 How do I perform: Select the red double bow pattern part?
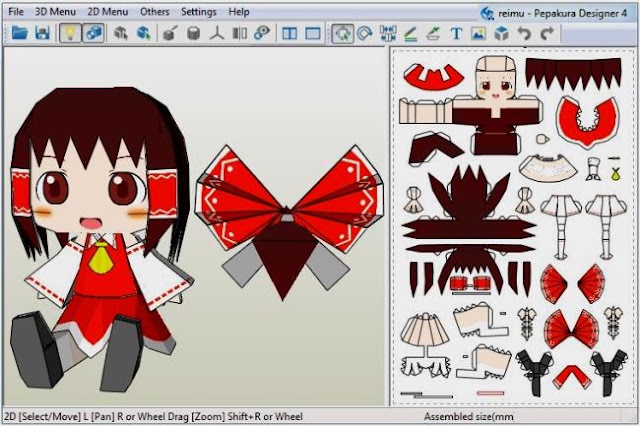[571, 327]
